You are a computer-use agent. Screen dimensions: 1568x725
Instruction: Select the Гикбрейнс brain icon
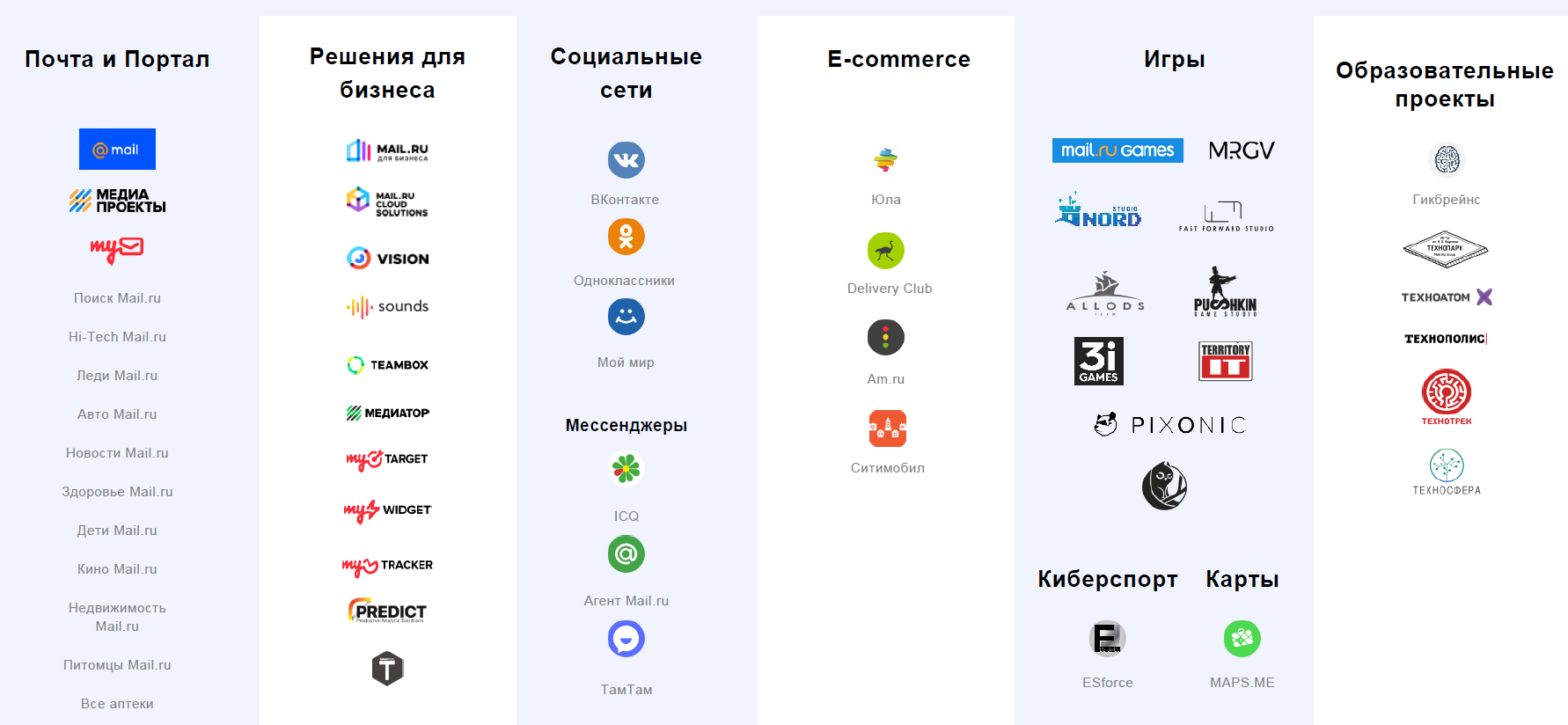pos(1447,160)
